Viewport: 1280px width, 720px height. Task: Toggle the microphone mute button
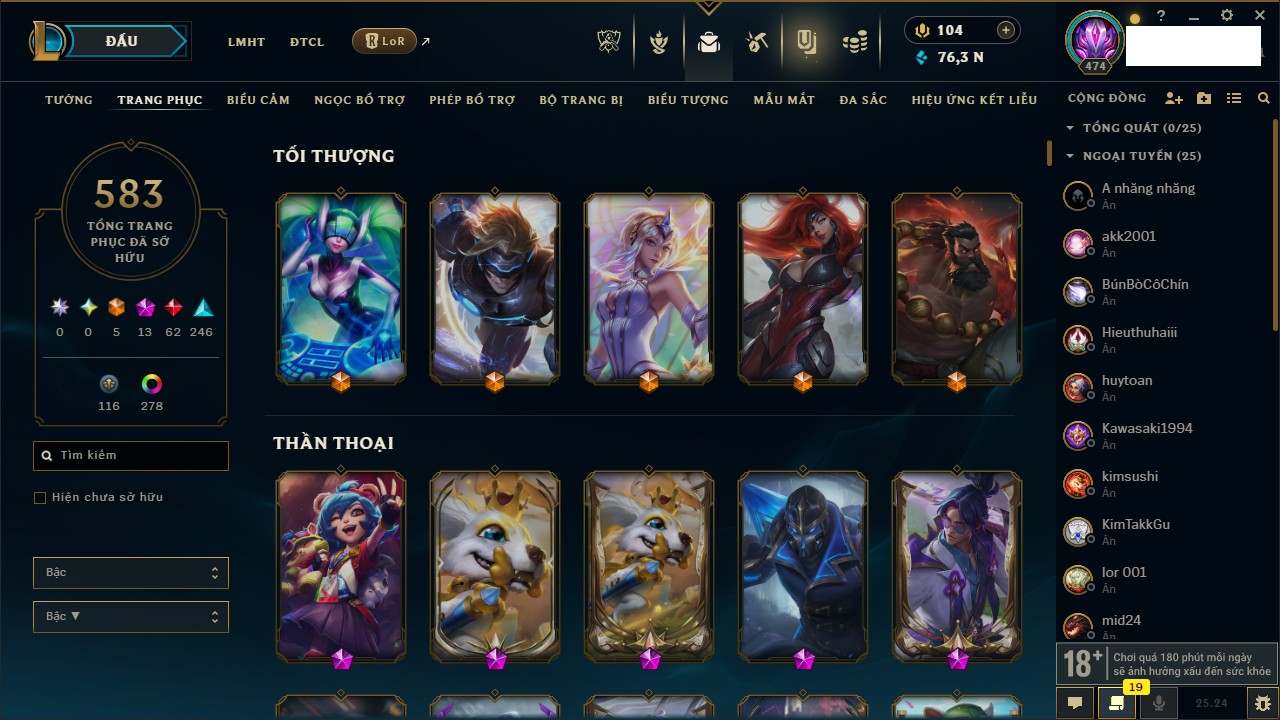(1159, 703)
